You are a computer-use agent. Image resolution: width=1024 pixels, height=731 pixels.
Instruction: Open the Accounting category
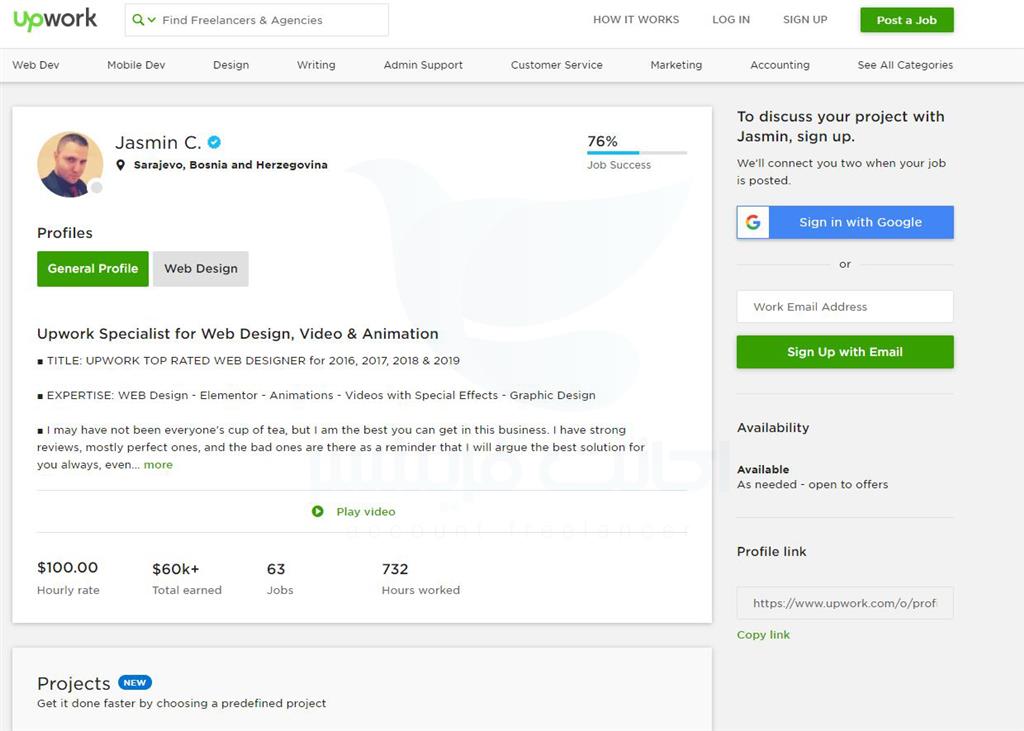780,65
